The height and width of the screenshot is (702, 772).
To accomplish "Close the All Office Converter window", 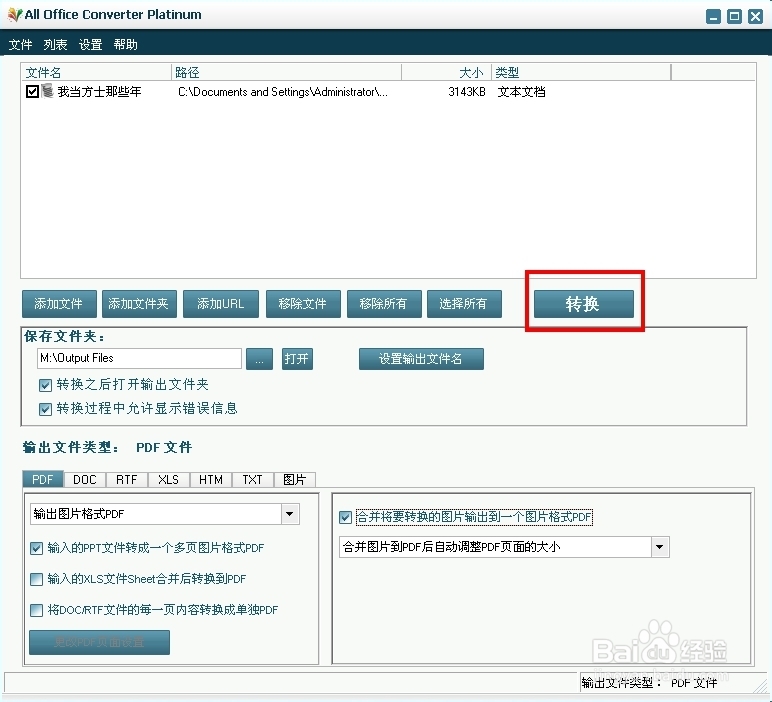I will [x=755, y=17].
